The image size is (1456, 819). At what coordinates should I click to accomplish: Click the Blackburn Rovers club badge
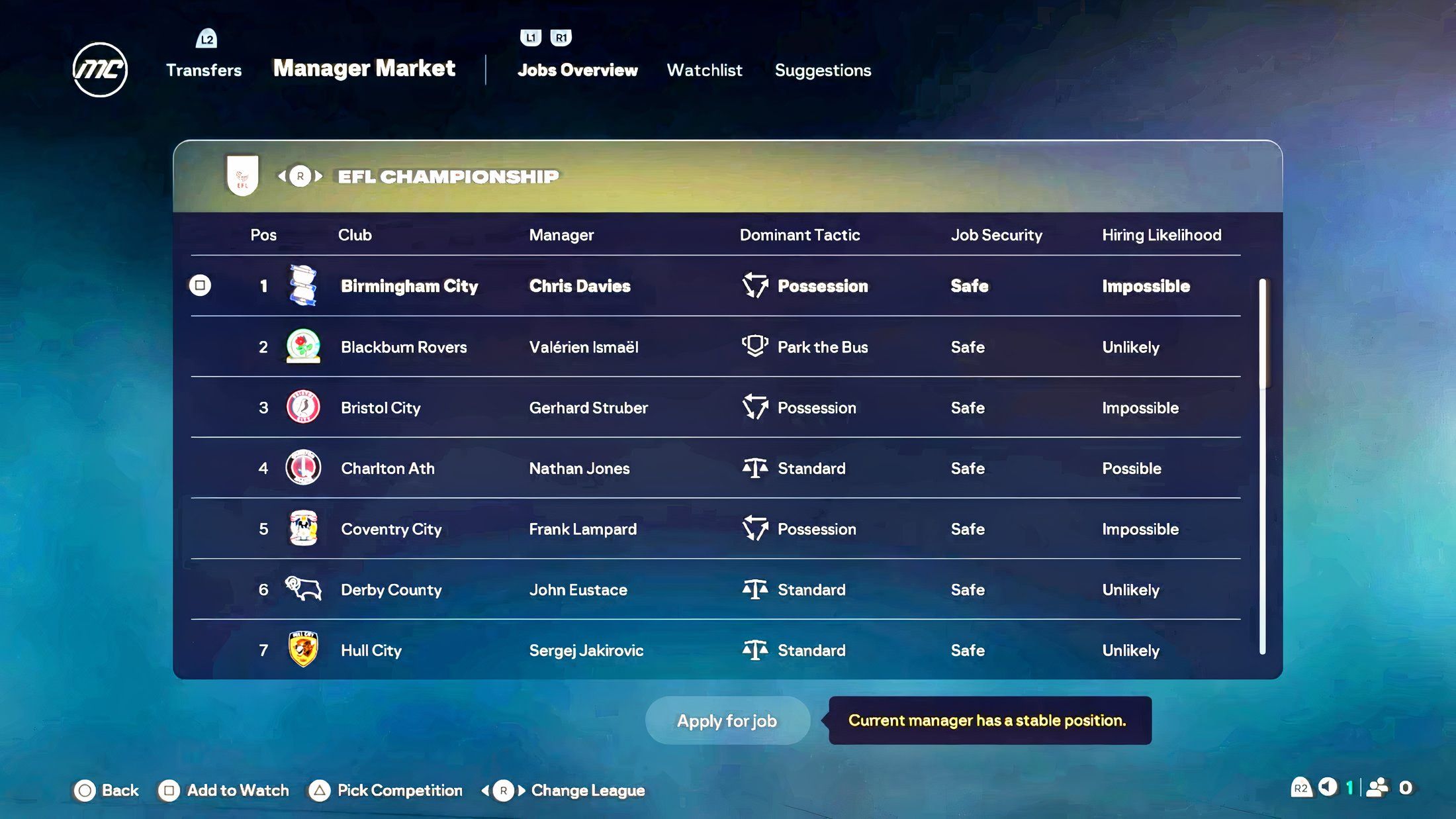[x=303, y=346]
